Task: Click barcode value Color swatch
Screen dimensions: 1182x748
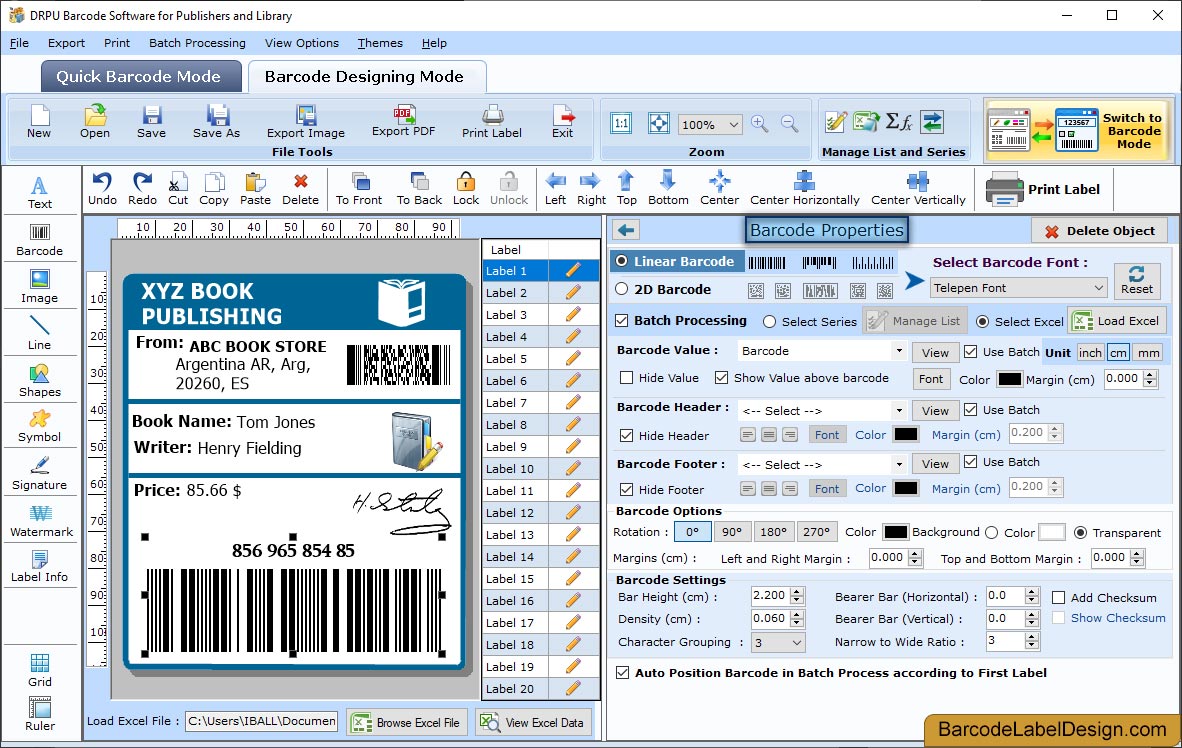Action: click(x=1009, y=379)
